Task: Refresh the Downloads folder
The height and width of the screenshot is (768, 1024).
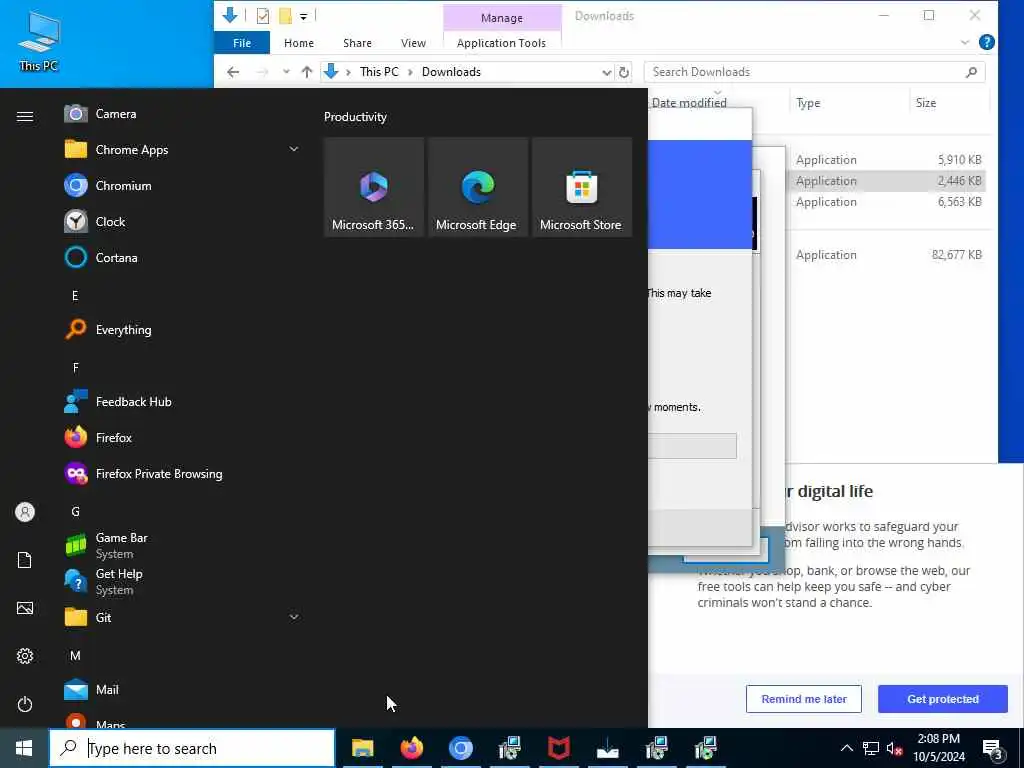Action: pos(624,72)
